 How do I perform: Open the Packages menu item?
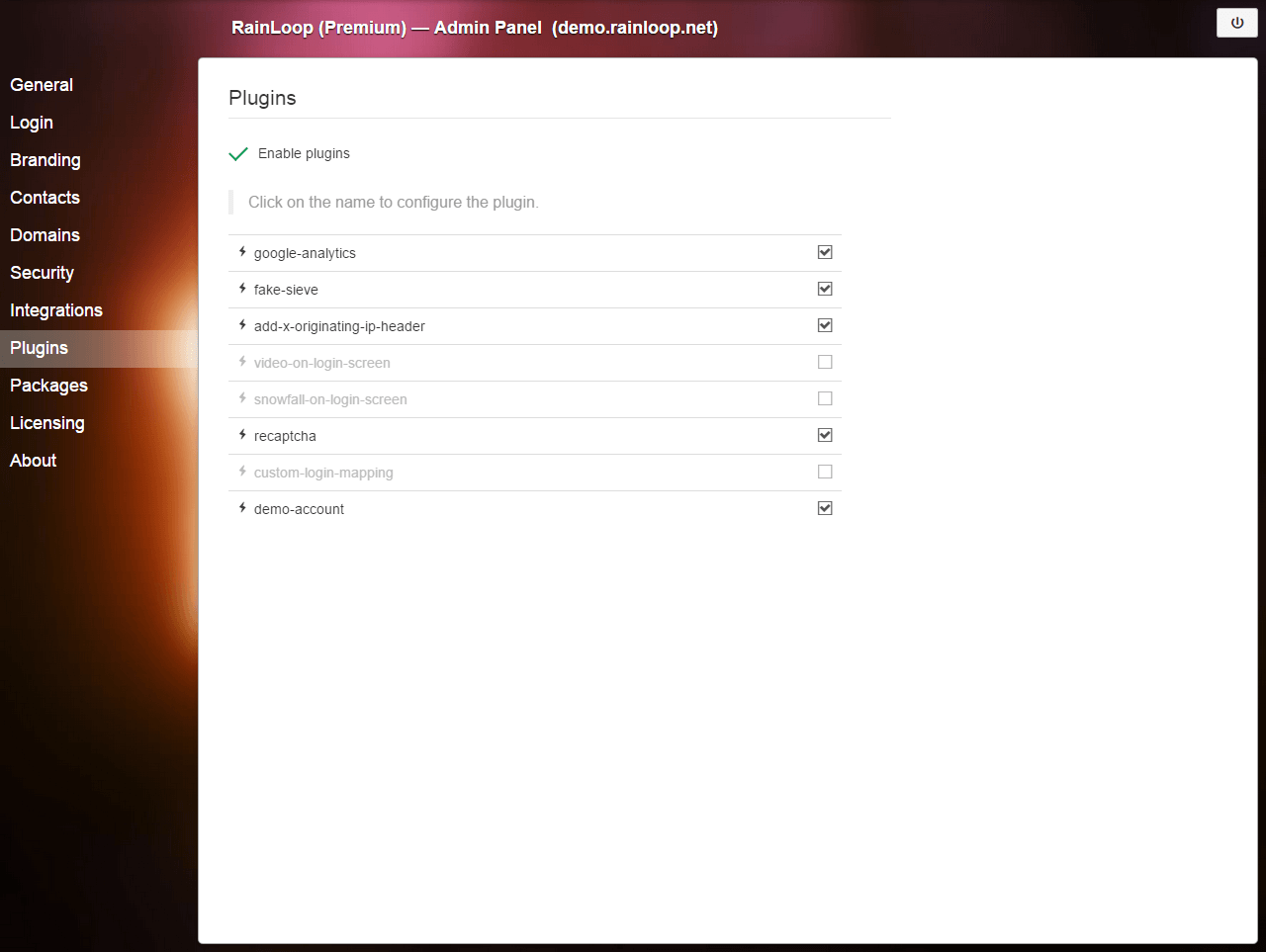[x=48, y=386]
